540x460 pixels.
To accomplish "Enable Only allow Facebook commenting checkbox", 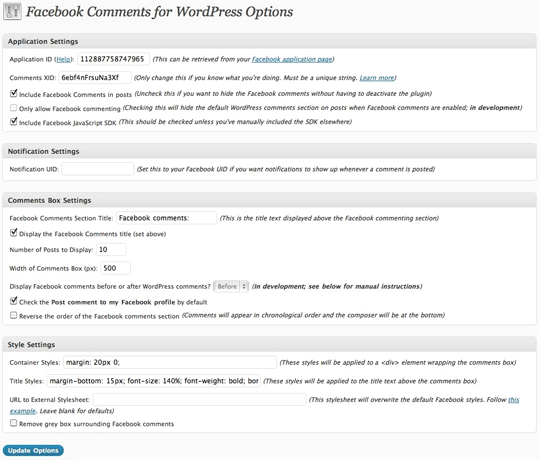I will (13, 108).
